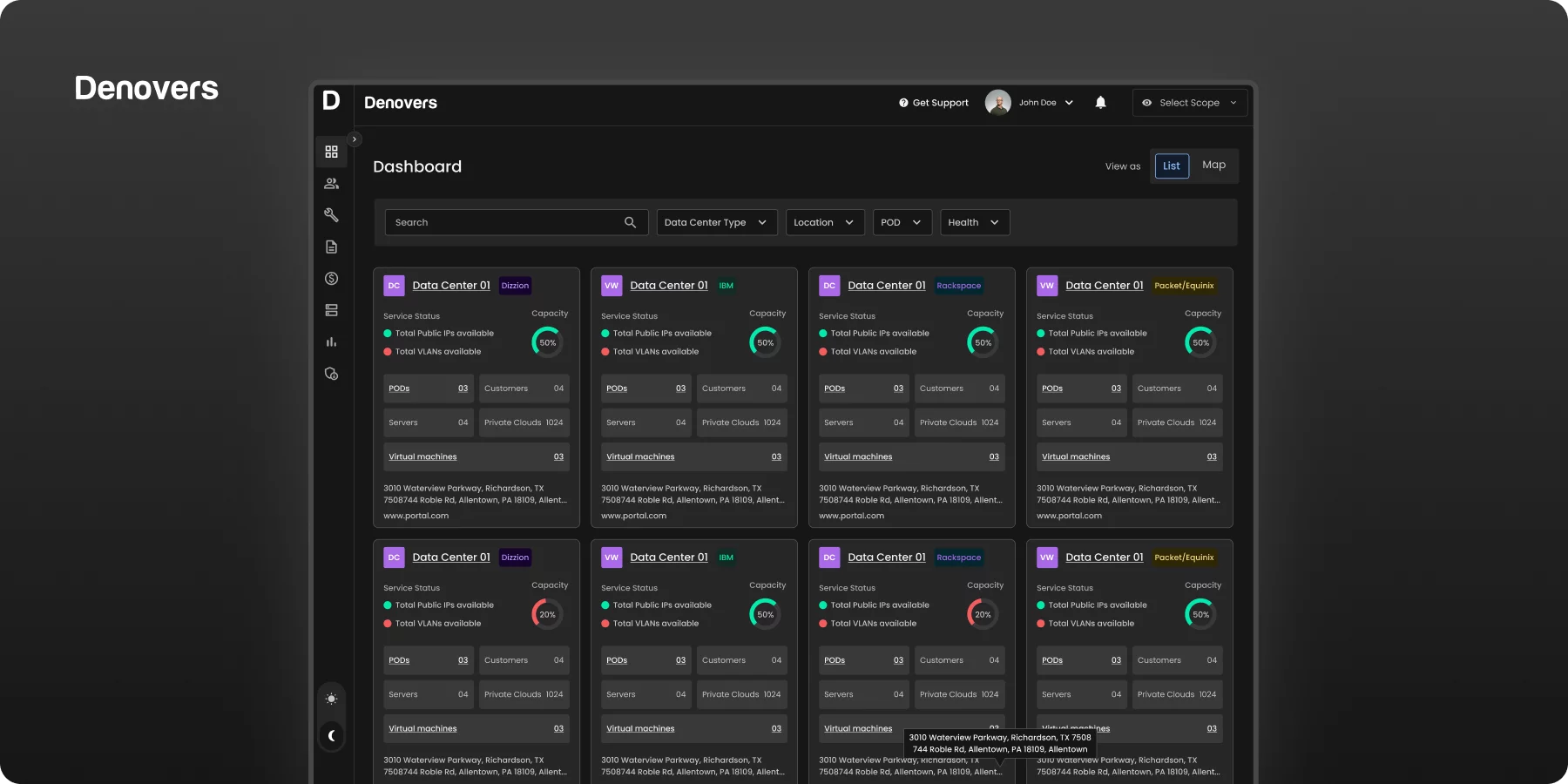Click the notification bell icon
This screenshot has width=1568, height=784.
(x=1100, y=103)
